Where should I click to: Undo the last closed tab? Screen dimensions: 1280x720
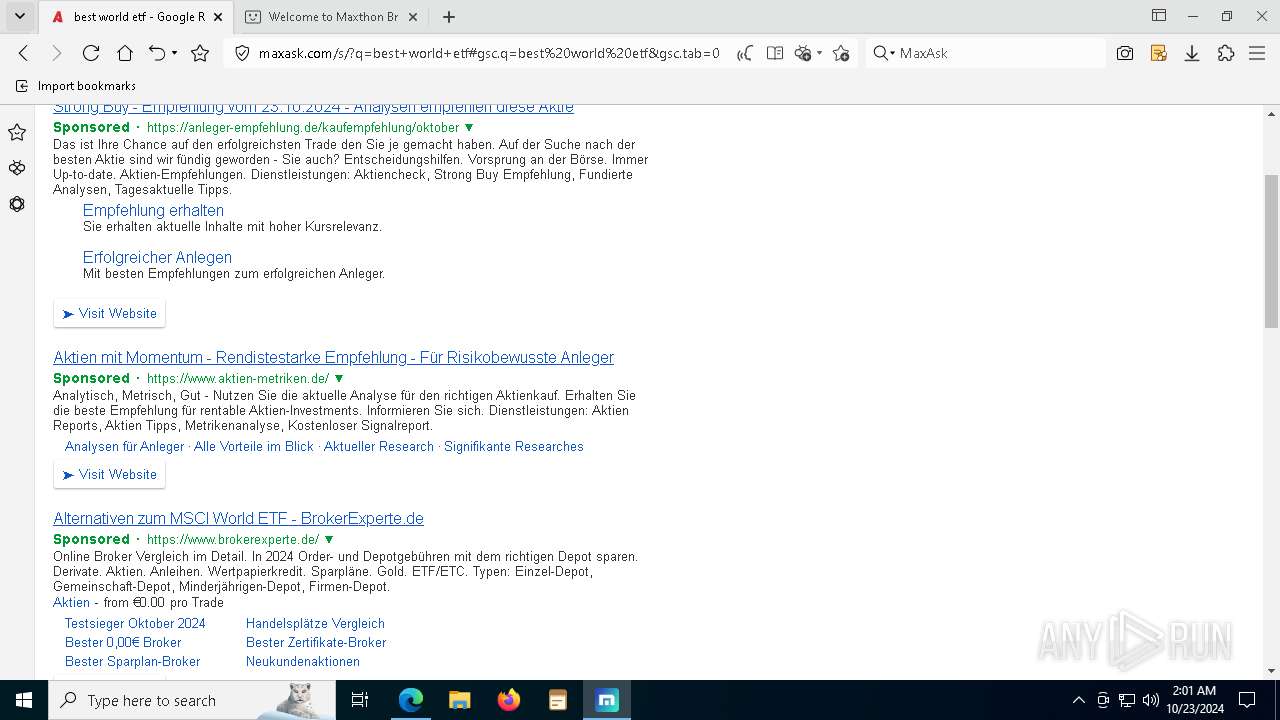click(157, 53)
